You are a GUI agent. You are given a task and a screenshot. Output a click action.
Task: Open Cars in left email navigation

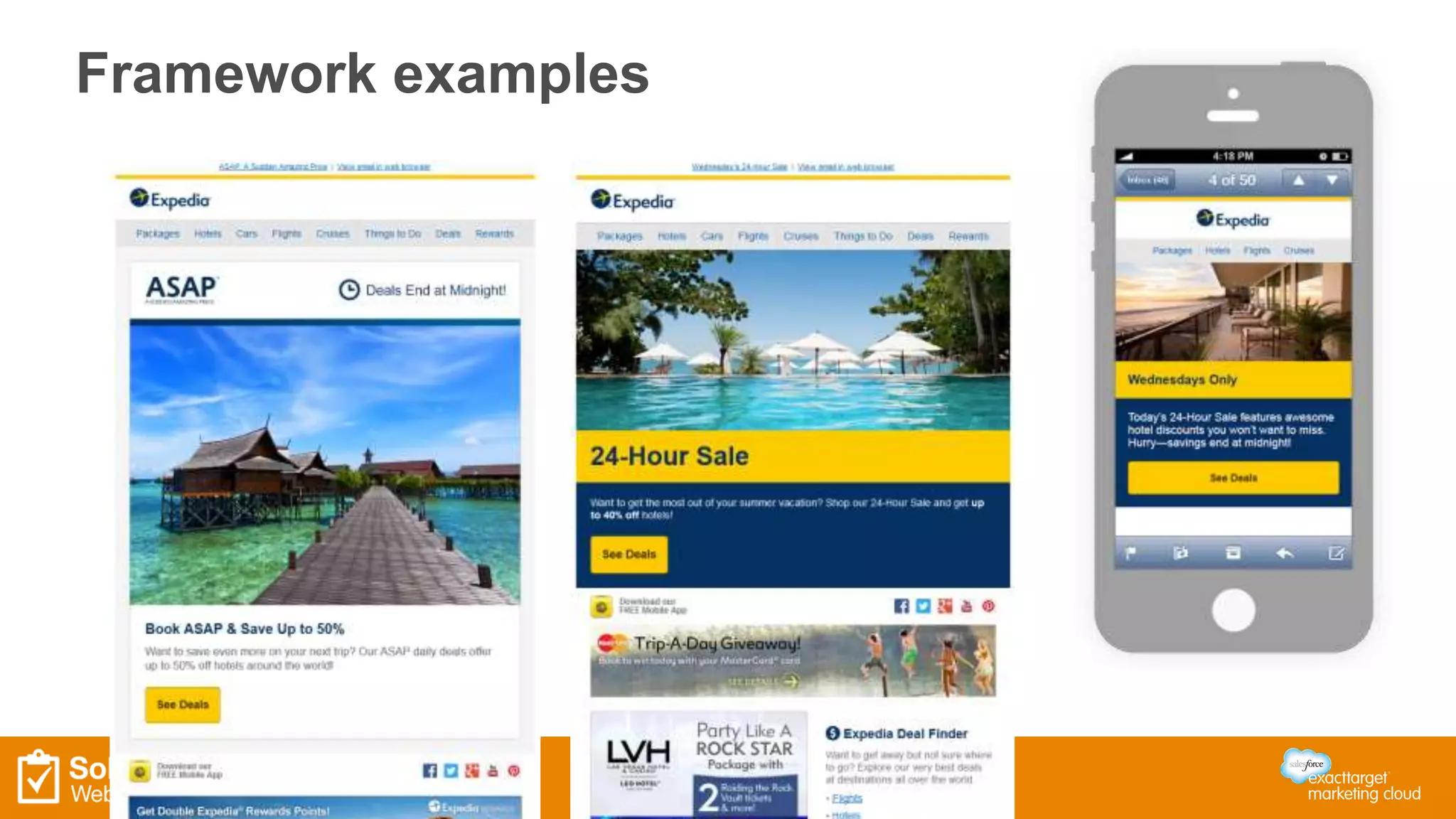247,234
